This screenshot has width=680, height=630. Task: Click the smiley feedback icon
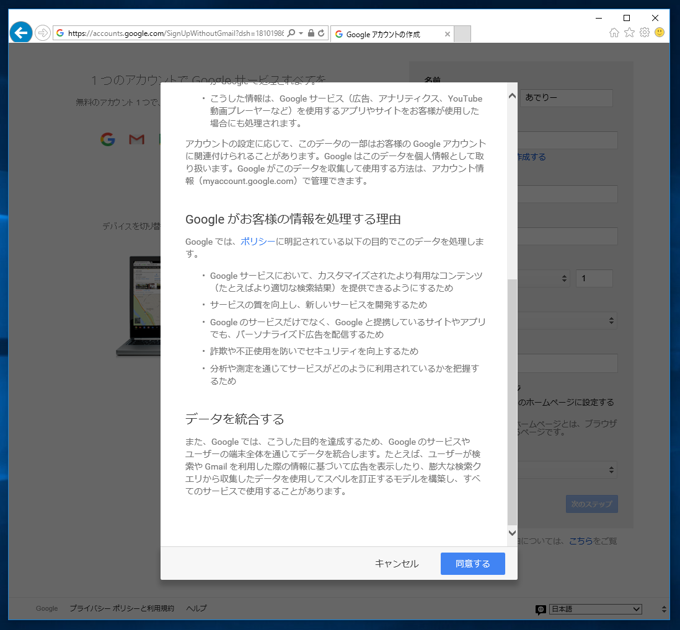(659, 33)
